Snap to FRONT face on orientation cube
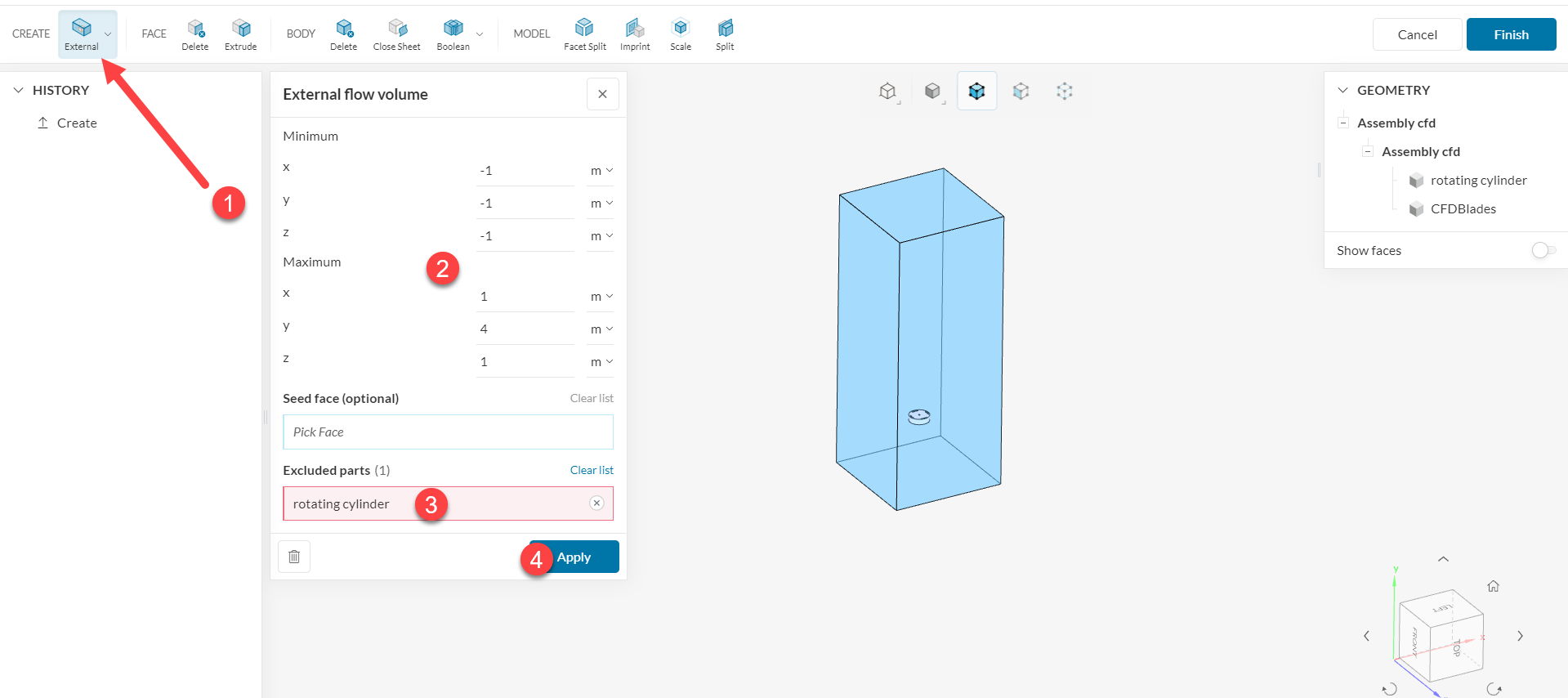The image size is (1568, 698). 1414,642
